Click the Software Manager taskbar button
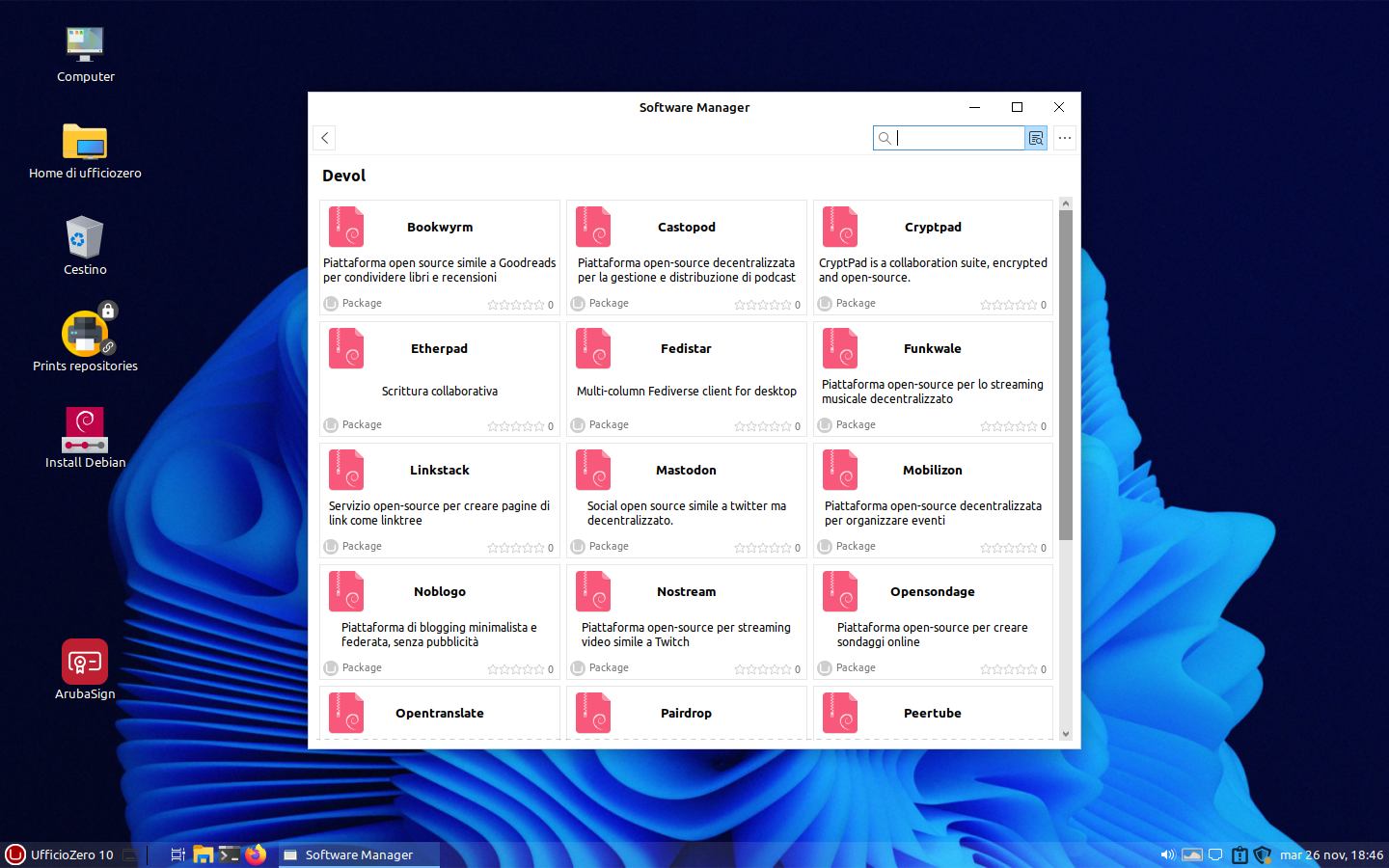The image size is (1389, 868). coord(359,854)
